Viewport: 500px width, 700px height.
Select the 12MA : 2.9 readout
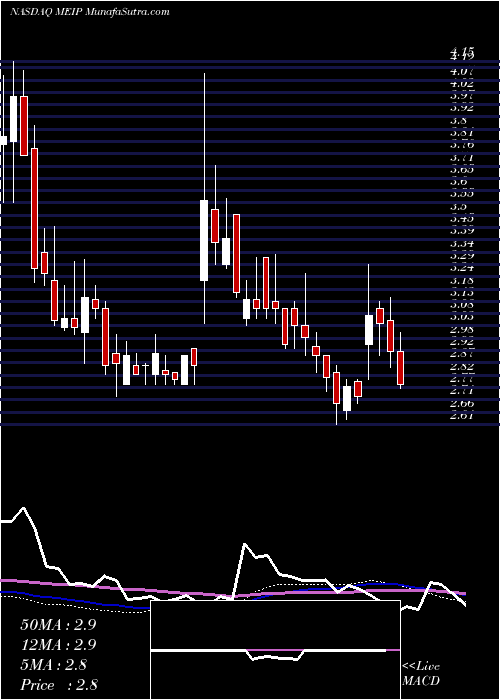click(x=58, y=645)
